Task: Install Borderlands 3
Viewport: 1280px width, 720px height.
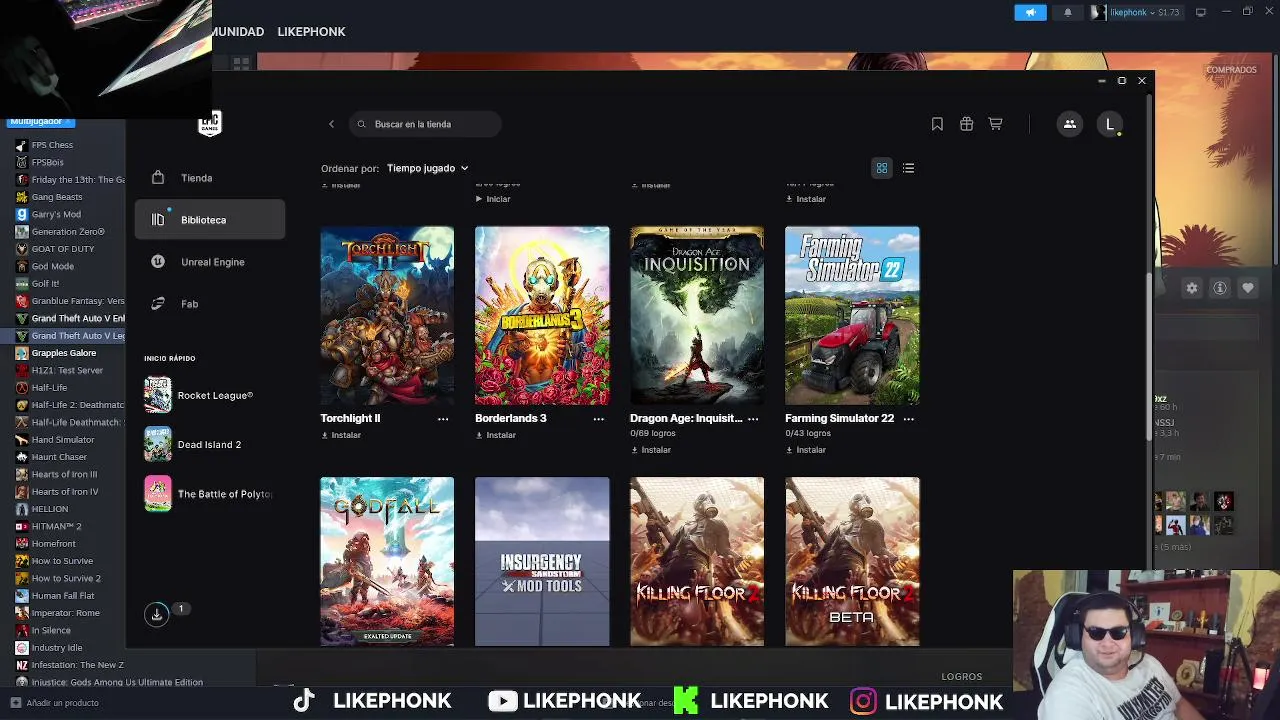Action: (496, 435)
